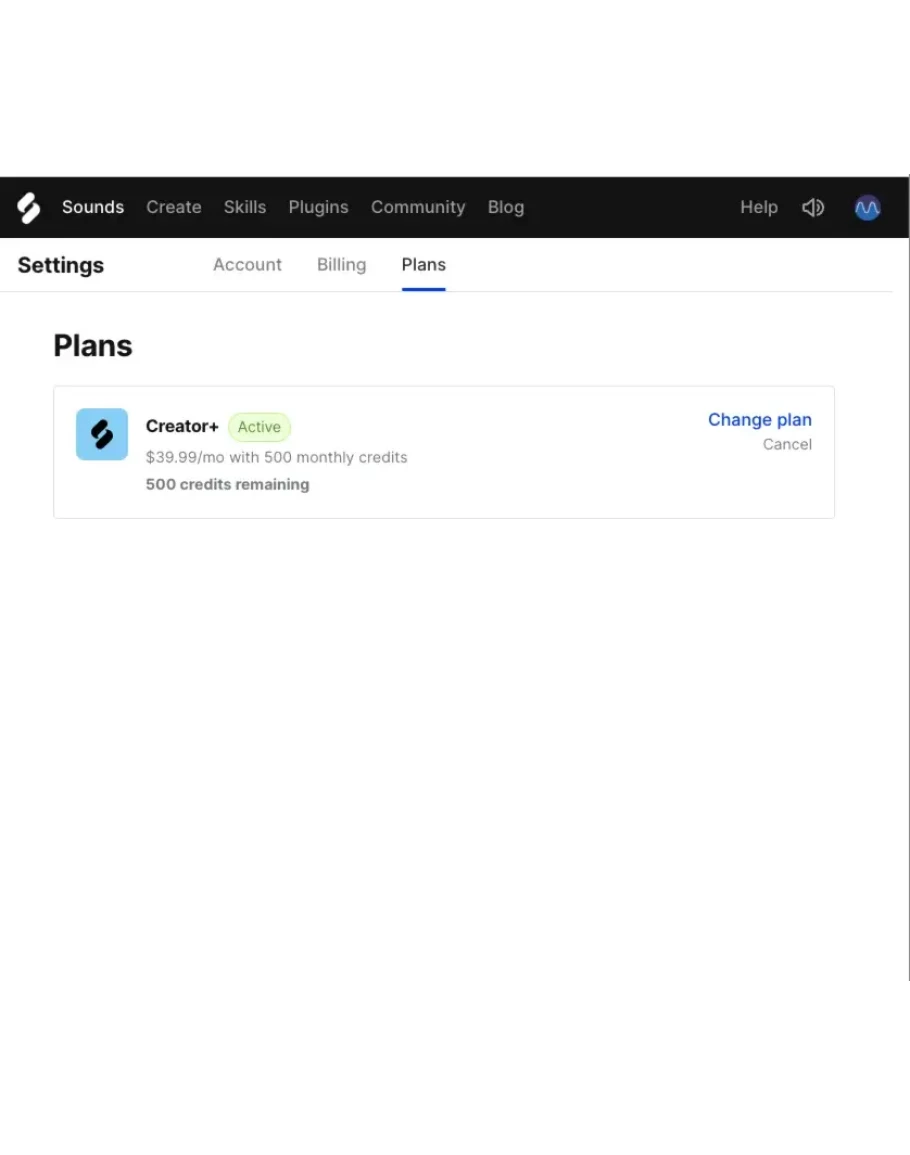Click the green Active status badge
910x1155 pixels.
click(259, 427)
